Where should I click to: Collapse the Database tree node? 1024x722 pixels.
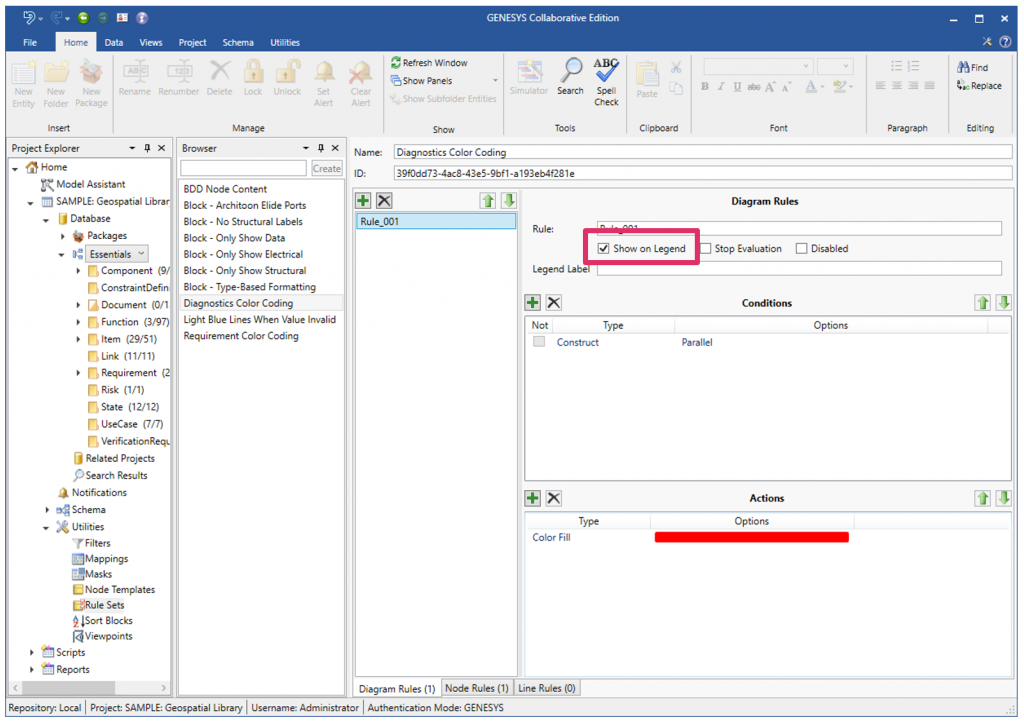click(x=46, y=219)
